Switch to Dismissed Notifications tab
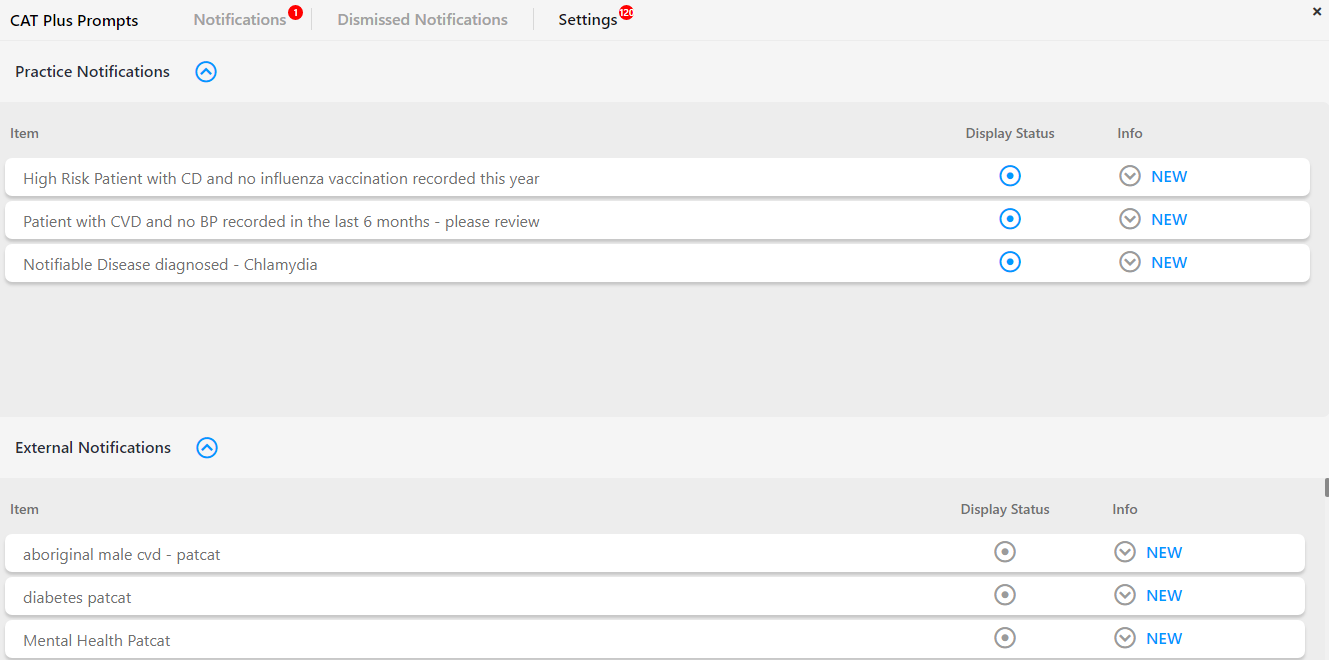 coord(422,20)
